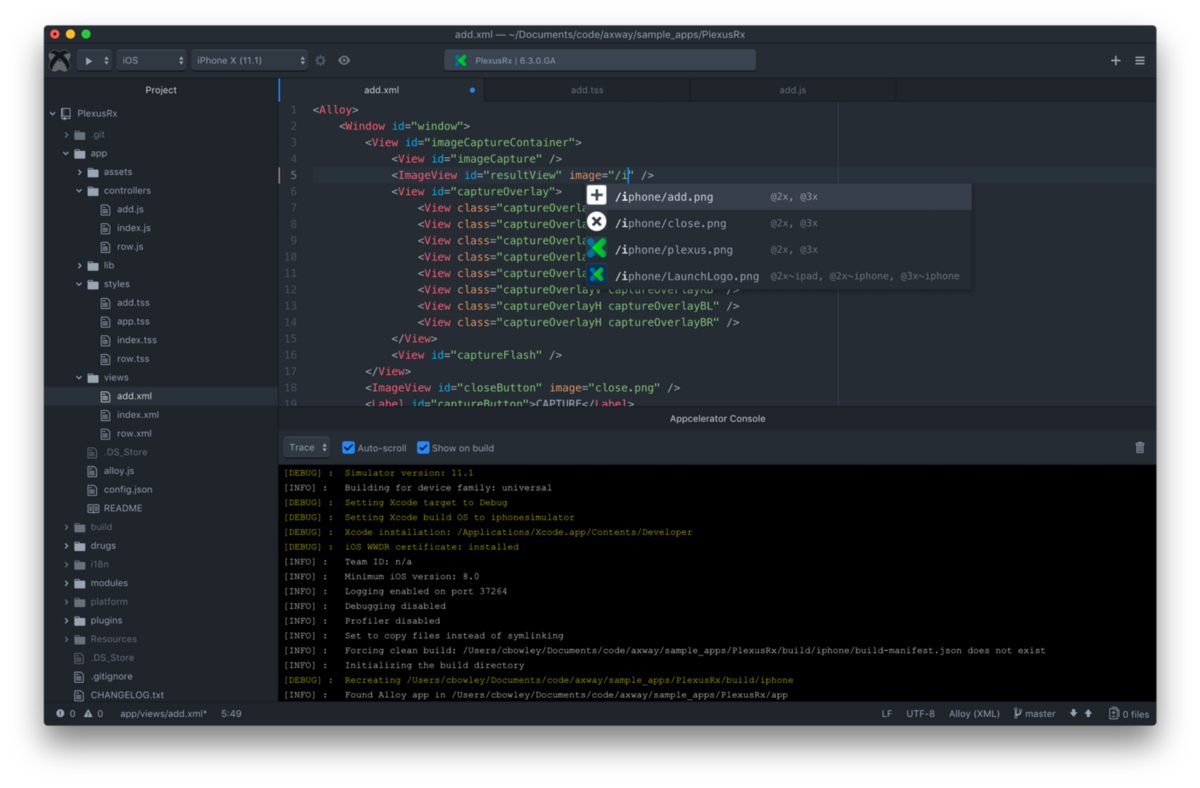Choose /iphone/LaunchLogo.png autocomplete suggestion
The image size is (1200, 788).
click(777, 276)
